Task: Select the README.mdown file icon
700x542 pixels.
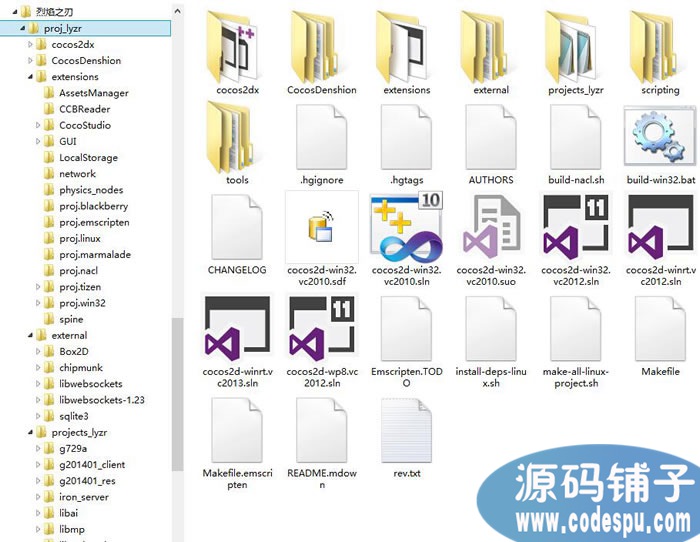Action: point(321,430)
